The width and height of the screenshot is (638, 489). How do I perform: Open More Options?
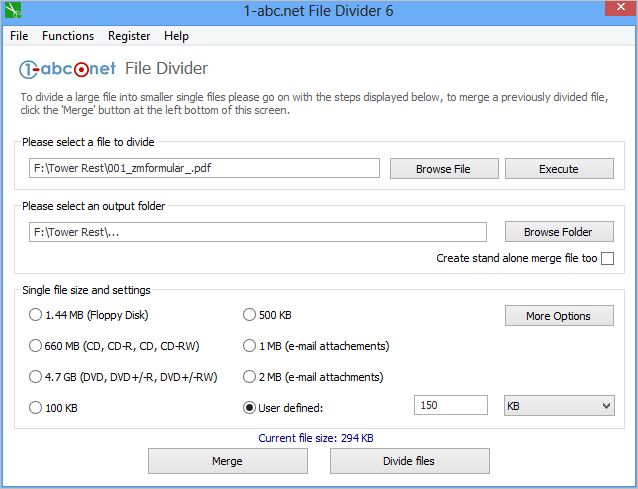(x=558, y=316)
